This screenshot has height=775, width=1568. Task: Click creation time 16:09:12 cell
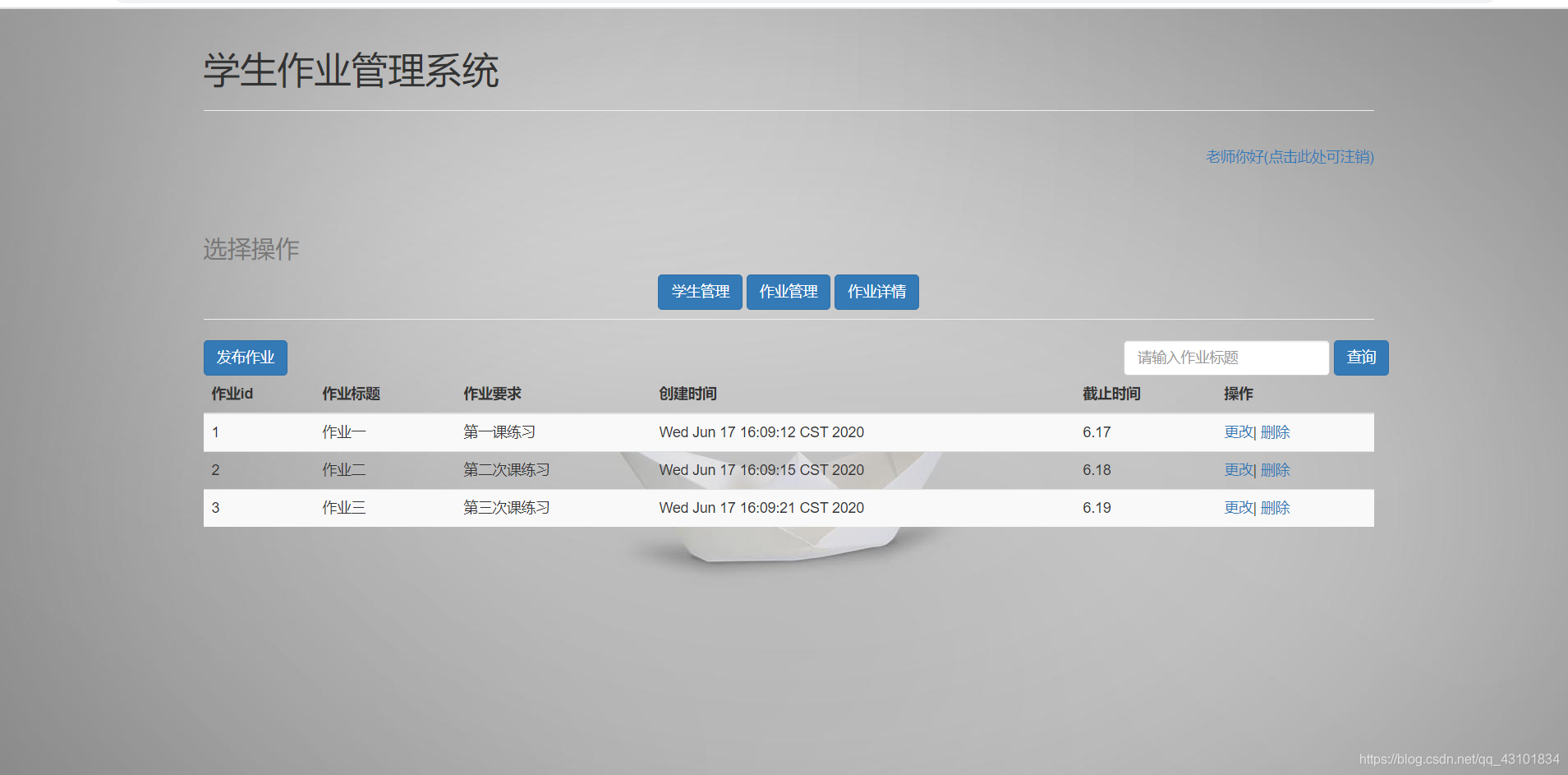coord(761,432)
